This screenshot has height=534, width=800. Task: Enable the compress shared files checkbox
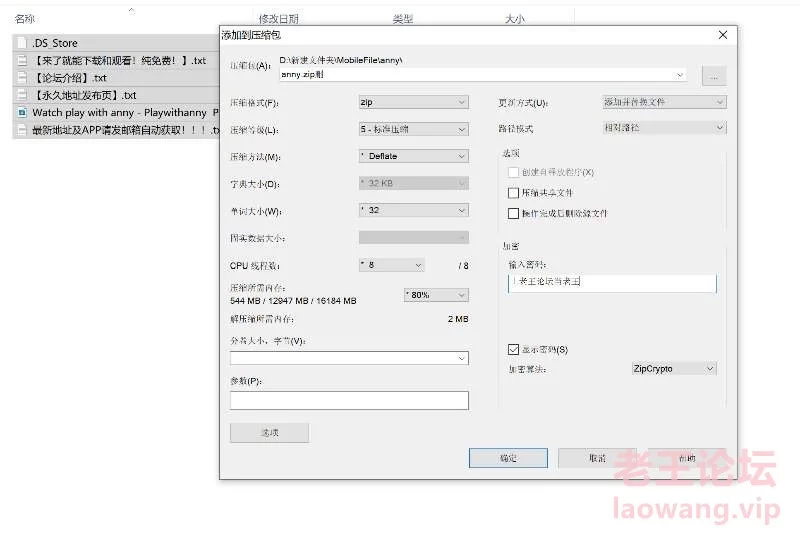513,193
